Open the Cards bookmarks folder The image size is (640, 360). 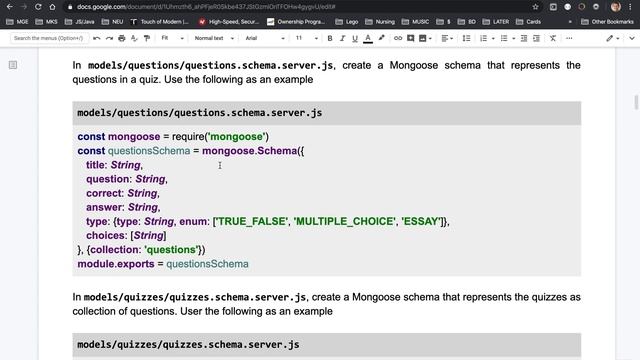tap(528, 22)
